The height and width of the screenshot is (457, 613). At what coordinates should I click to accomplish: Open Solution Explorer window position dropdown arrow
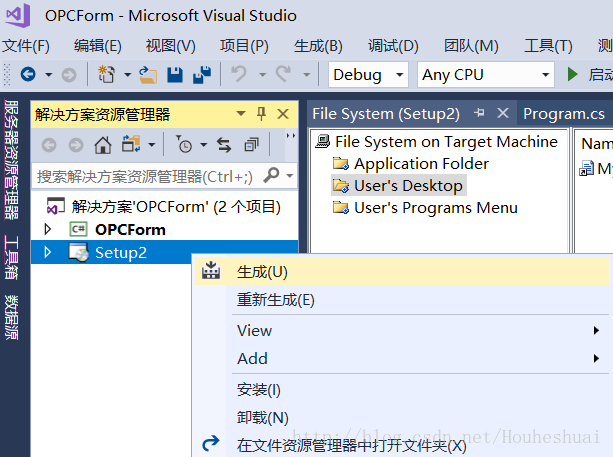(241, 114)
